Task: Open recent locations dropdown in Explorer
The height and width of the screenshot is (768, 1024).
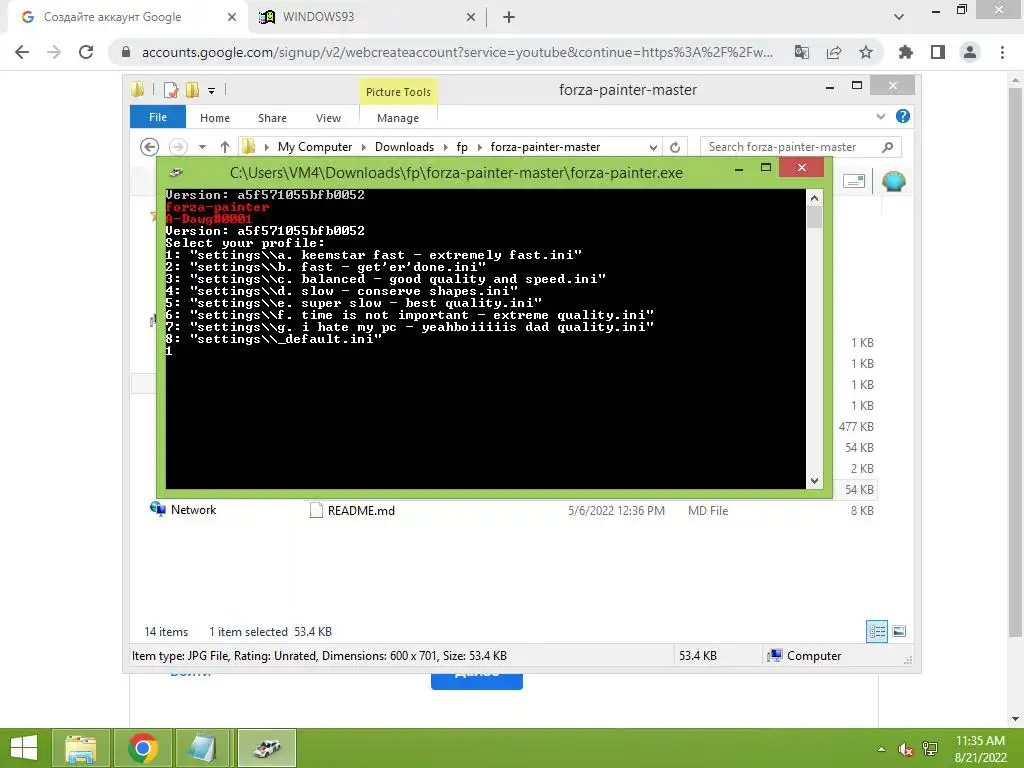Action: (202, 147)
